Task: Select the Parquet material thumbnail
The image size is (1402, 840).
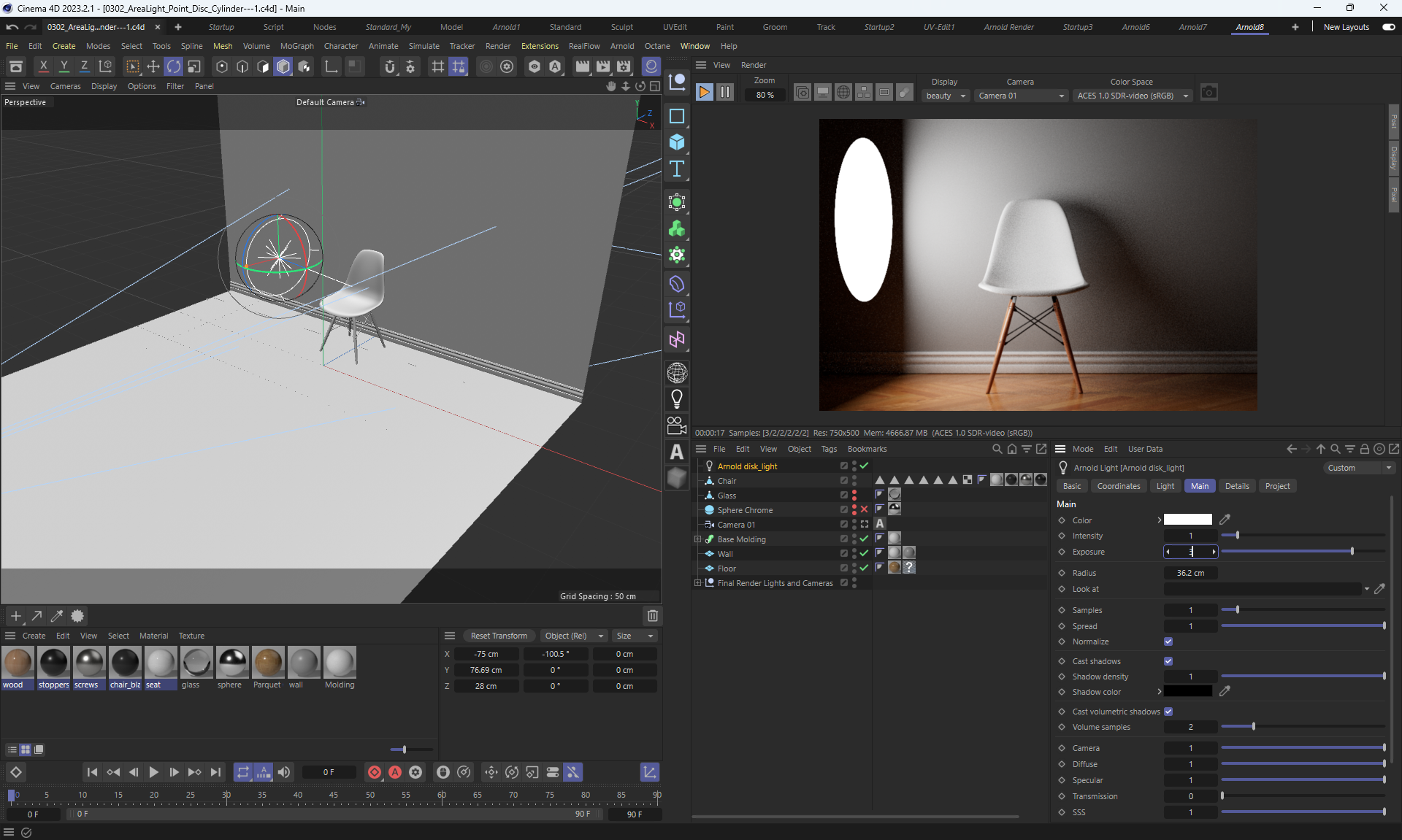Action: tap(267, 663)
